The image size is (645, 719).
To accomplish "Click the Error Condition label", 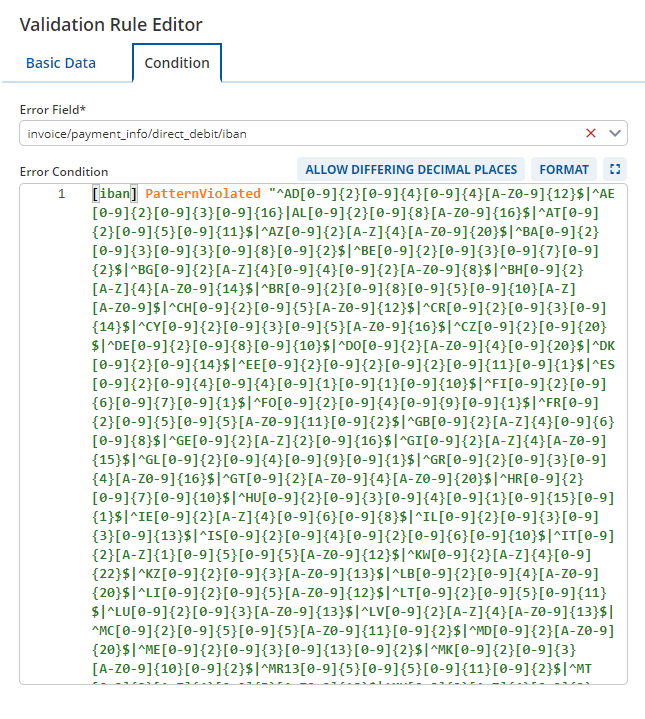I will [64, 171].
